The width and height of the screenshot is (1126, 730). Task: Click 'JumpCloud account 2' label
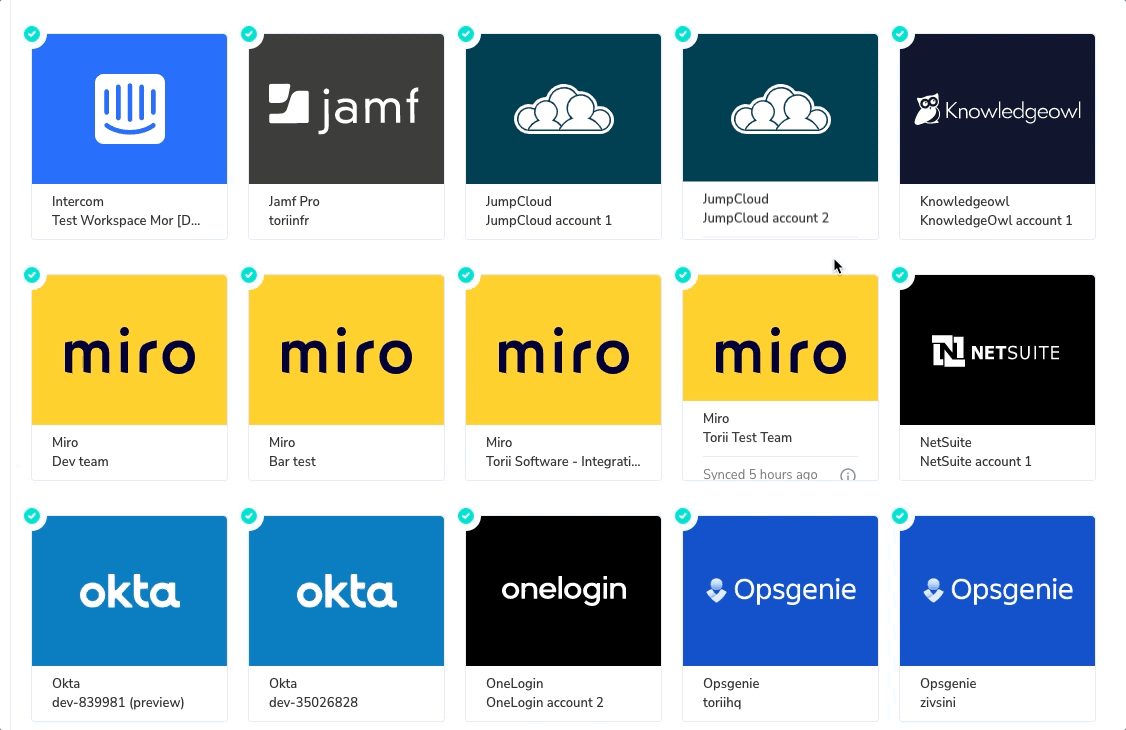[766, 218]
